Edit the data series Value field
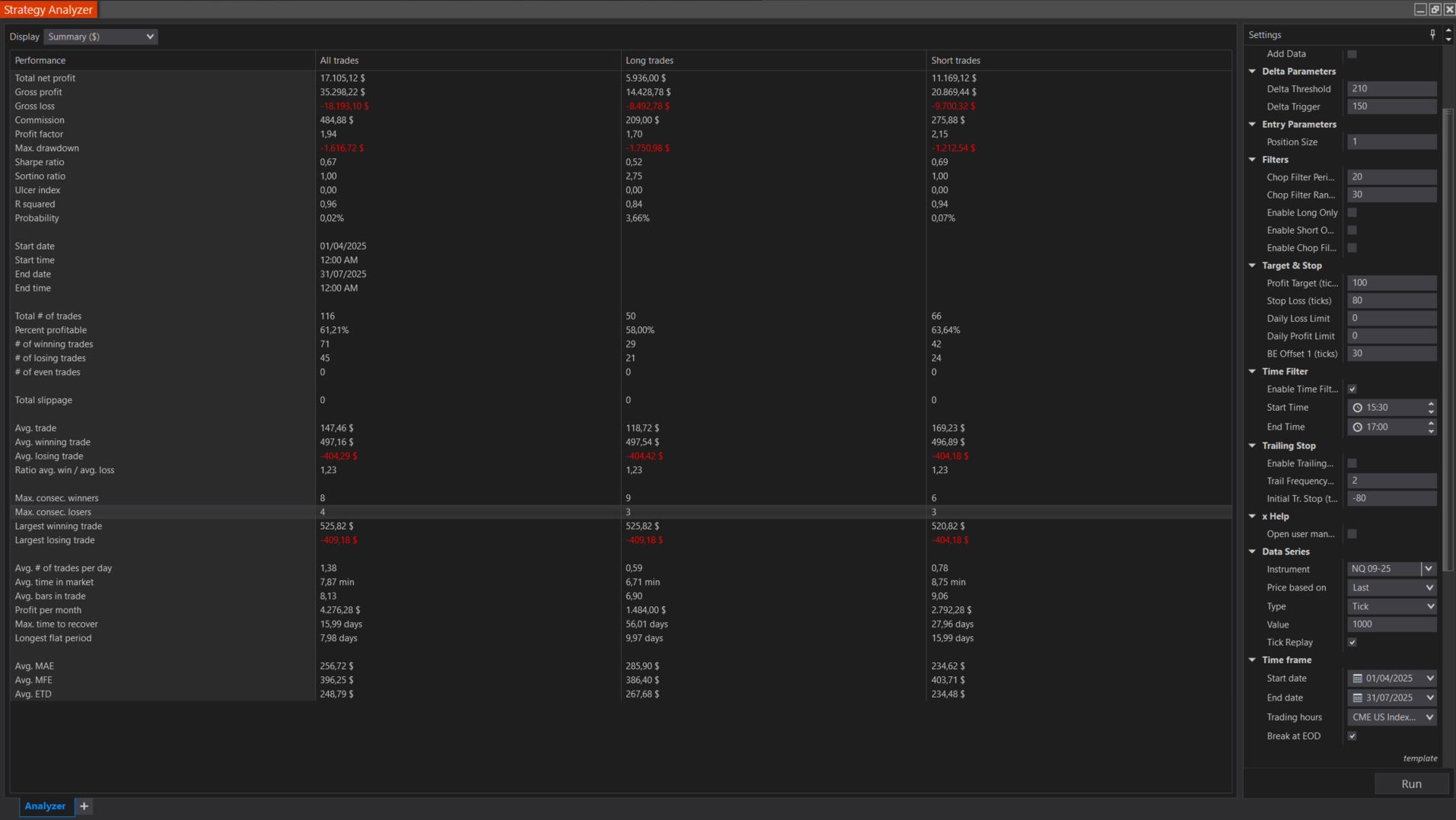Viewport: 1456px width, 820px height. tap(1391, 625)
